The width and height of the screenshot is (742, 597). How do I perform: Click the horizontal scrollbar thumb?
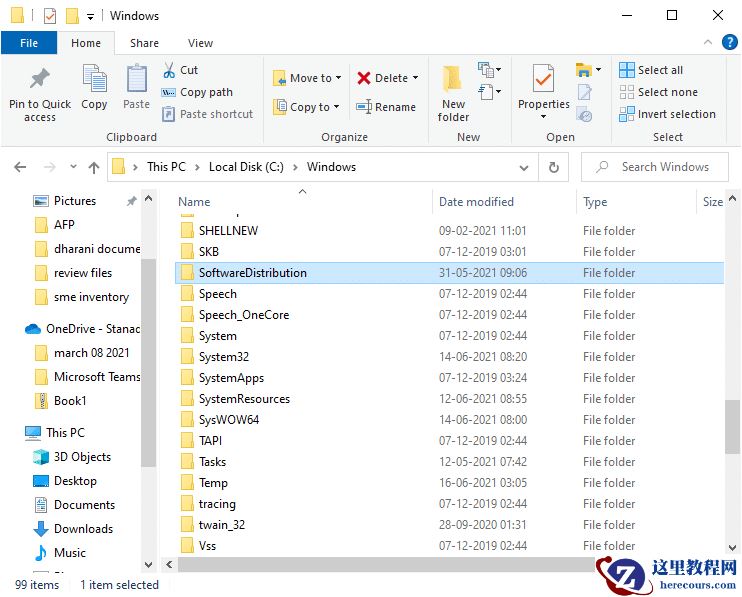point(386,564)
